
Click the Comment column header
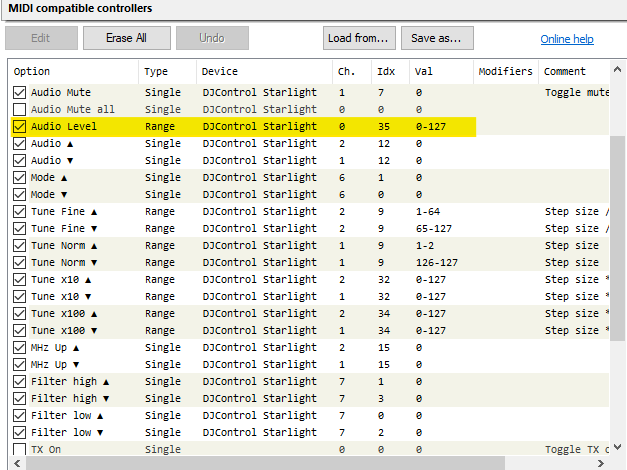coord(574,72)
